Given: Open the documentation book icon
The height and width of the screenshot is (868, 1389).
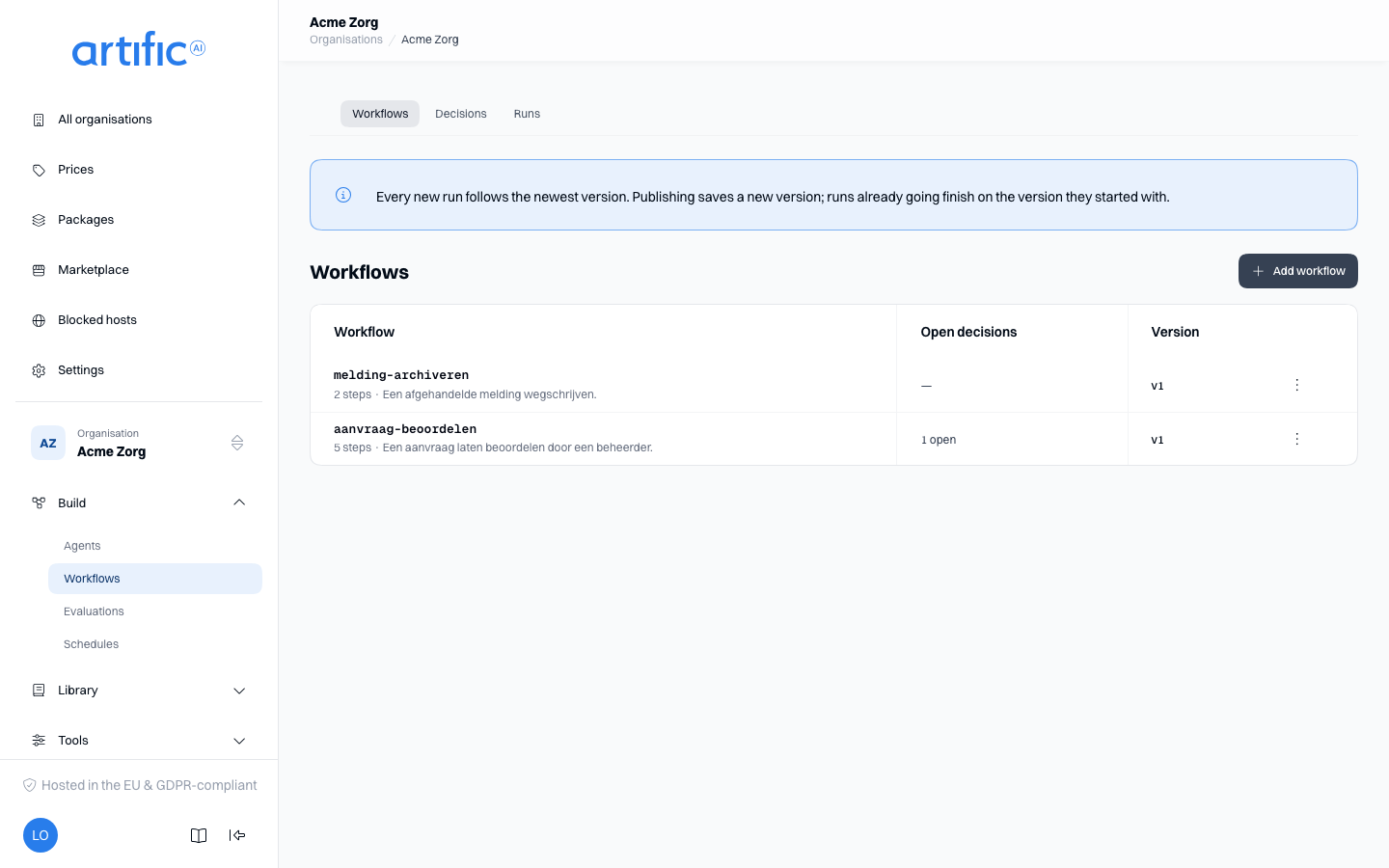Looking at the screenshot, I should 199,835.
